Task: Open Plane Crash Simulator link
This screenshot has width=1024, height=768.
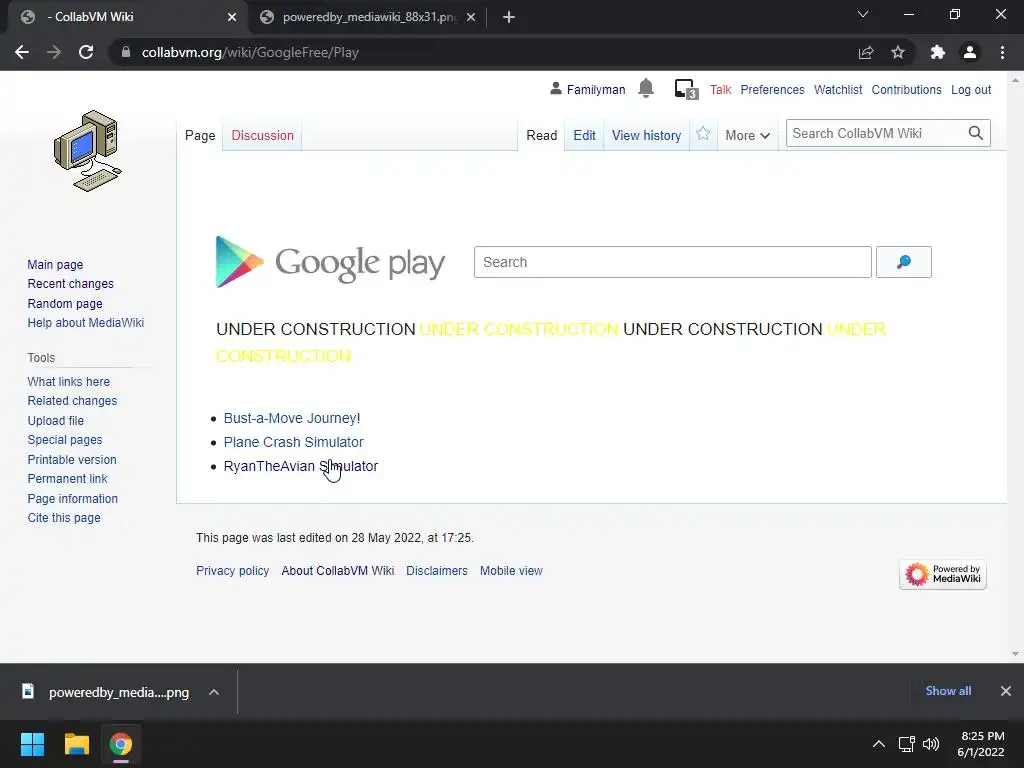Action: tap(293, 442)
